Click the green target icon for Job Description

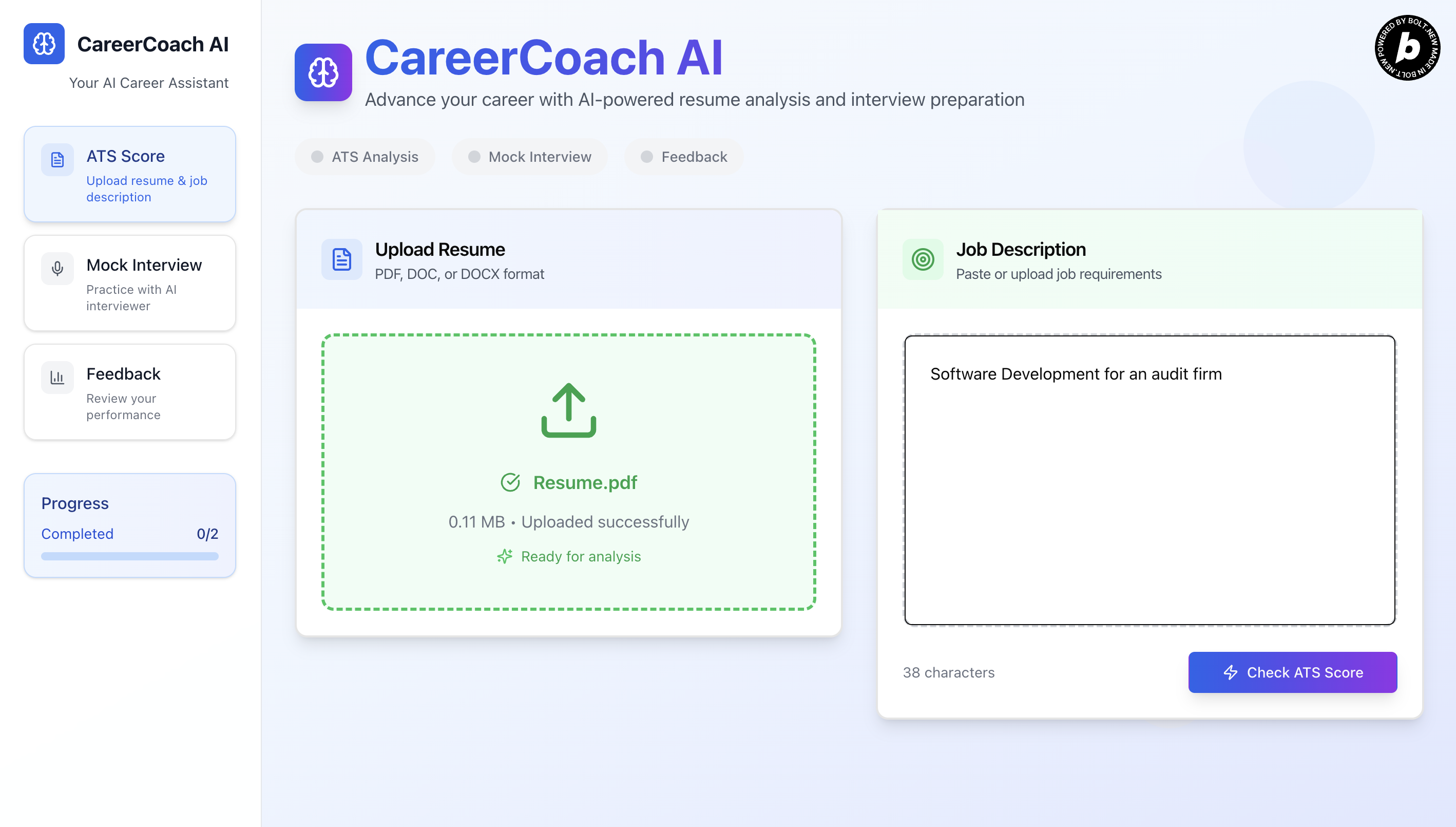coord(923,259)
